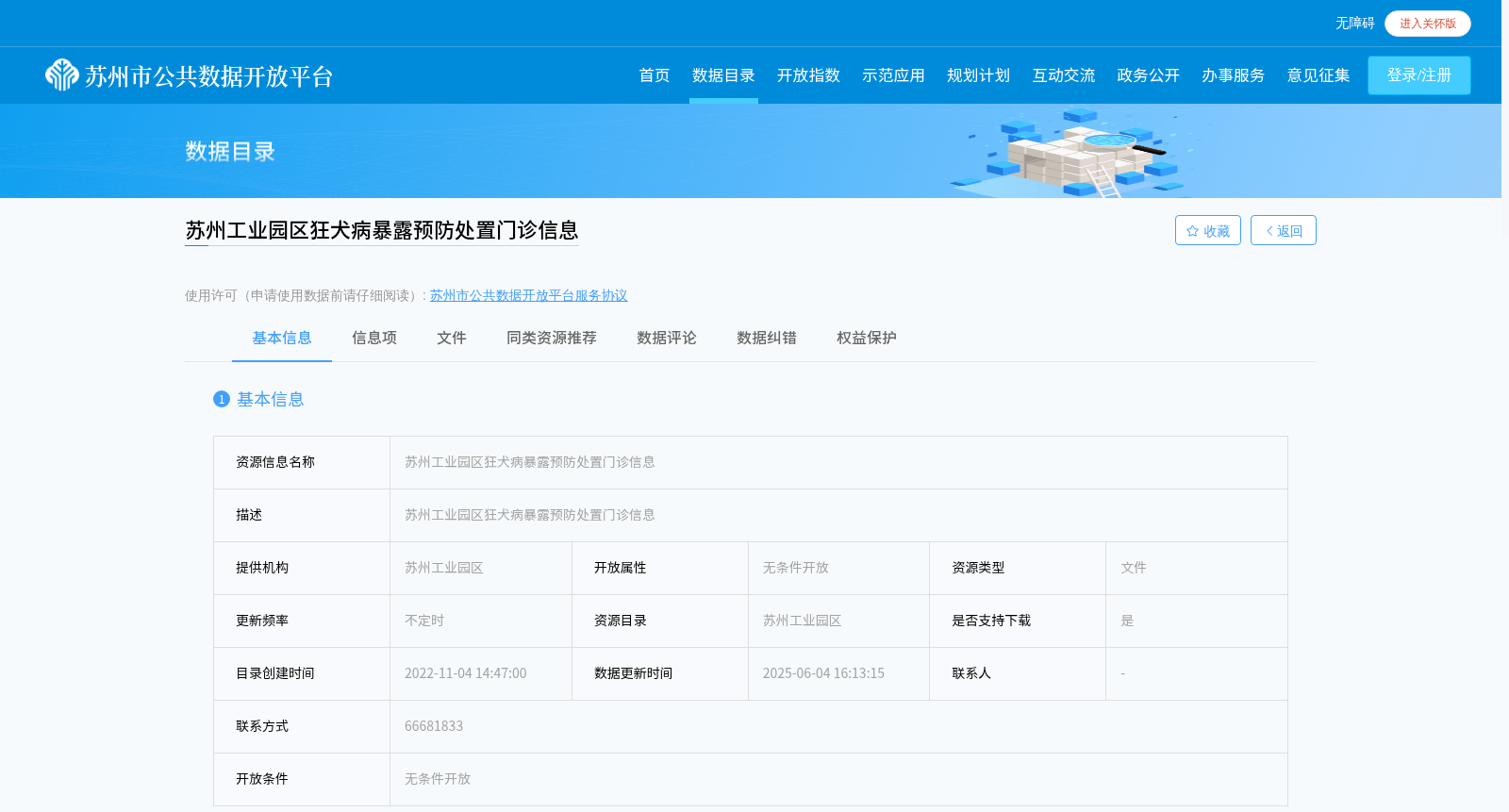The image size is (1509, 812).
Task: Click the 资源信息名称 row value text
Action: (530, 462)
